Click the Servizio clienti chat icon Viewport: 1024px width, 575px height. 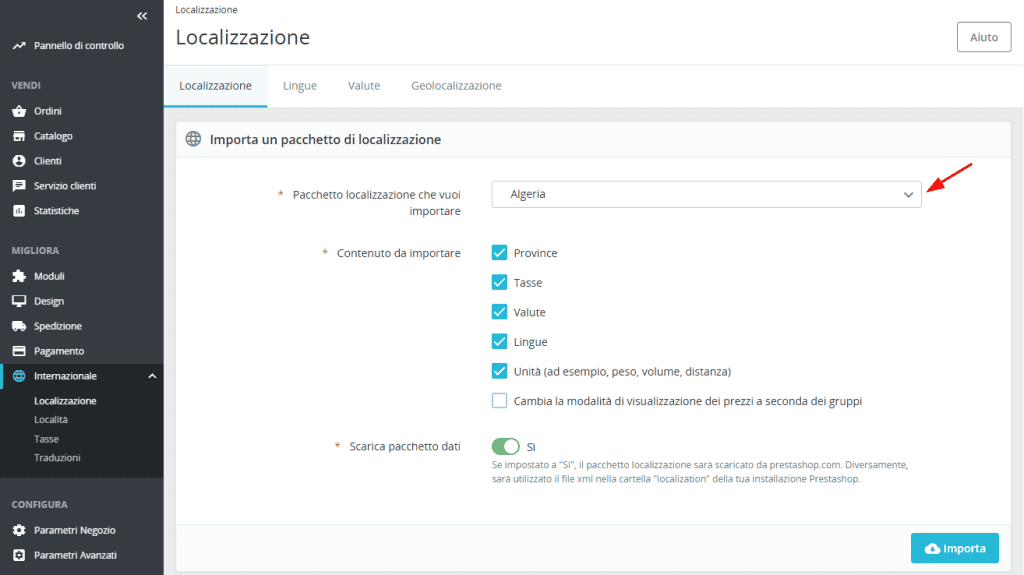tap(19, 186)
